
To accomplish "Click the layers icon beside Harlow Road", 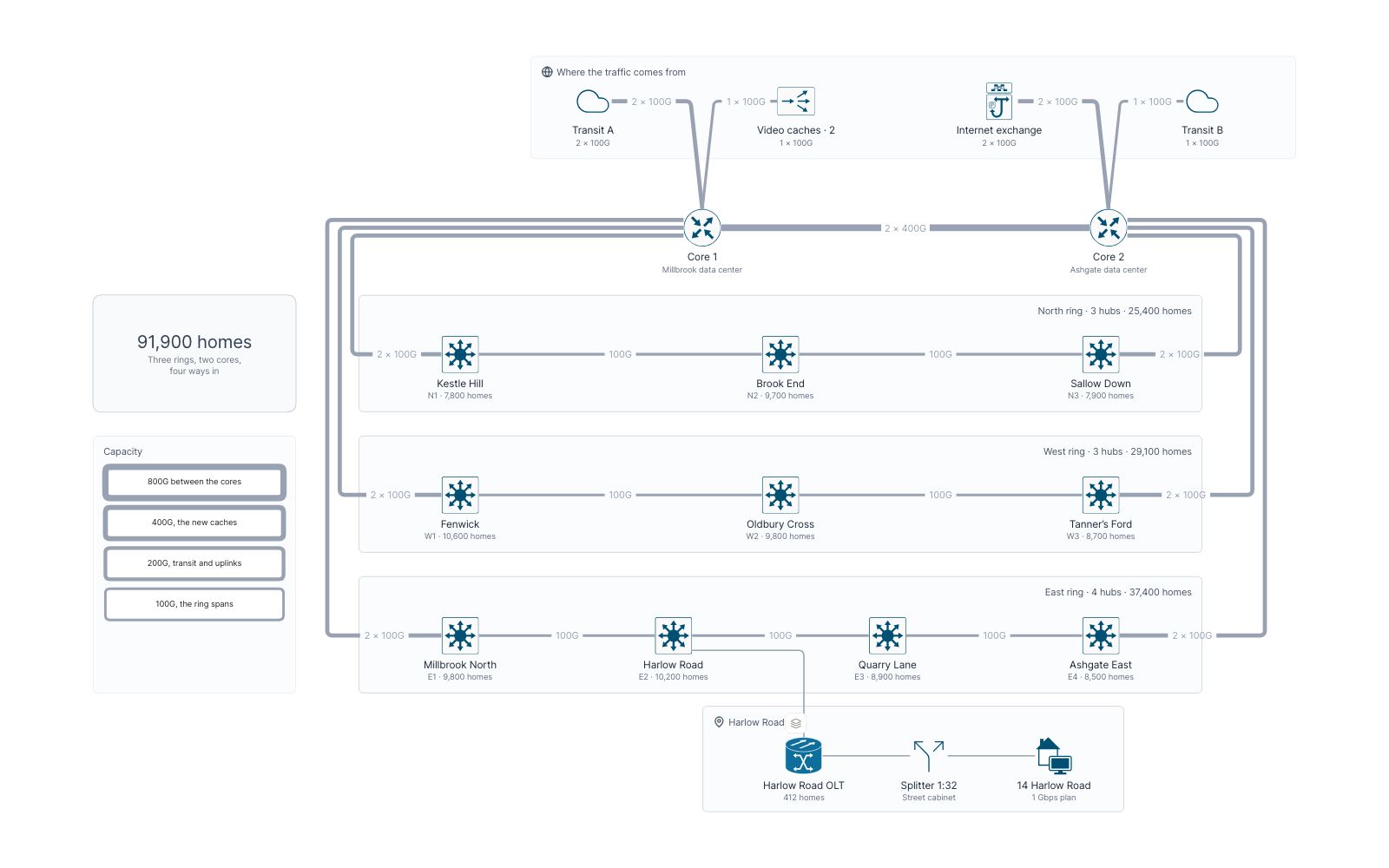I will click(796, 723).
